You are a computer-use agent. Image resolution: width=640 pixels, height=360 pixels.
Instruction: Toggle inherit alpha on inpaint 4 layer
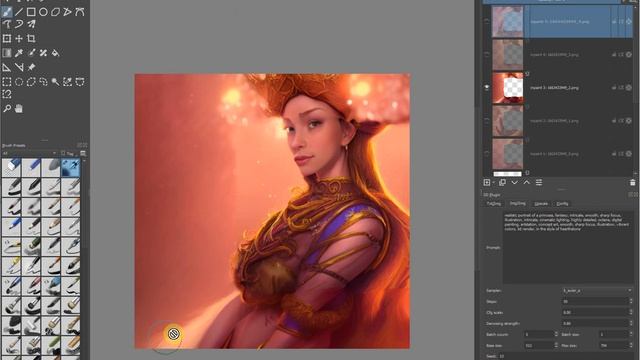point(621,54)
